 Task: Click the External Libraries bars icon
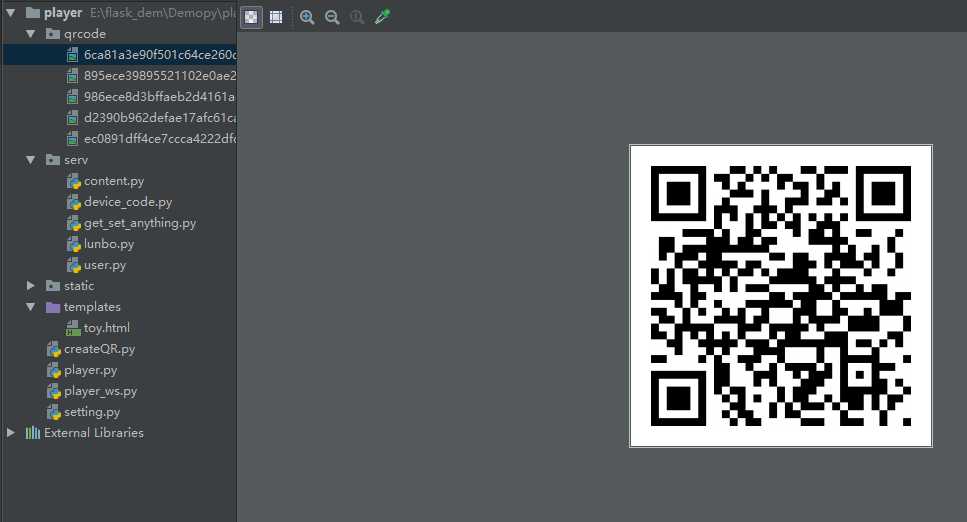coord(33,433)
